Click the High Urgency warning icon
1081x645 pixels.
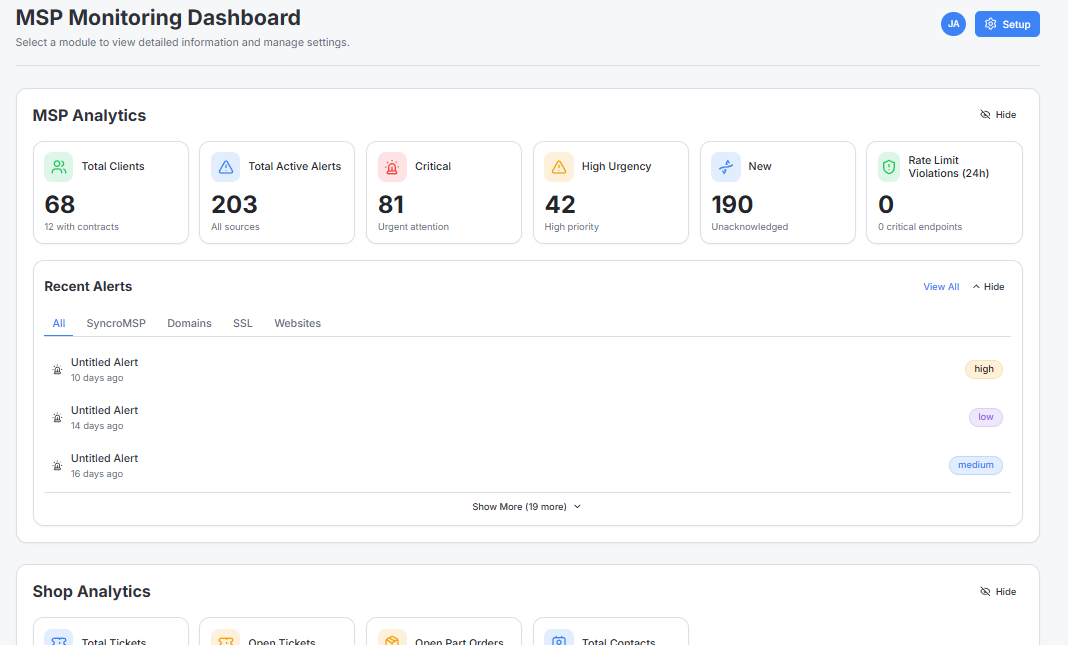[x=558, y=165]
